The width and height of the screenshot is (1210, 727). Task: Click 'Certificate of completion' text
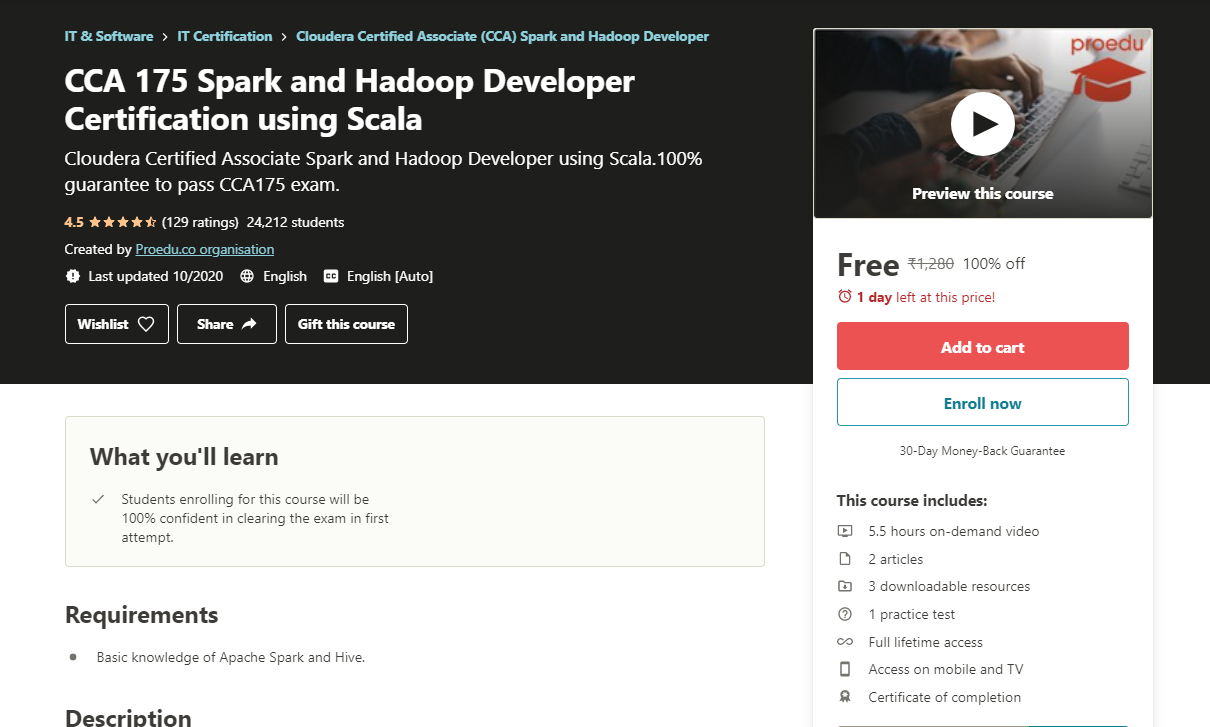point(945,697)
